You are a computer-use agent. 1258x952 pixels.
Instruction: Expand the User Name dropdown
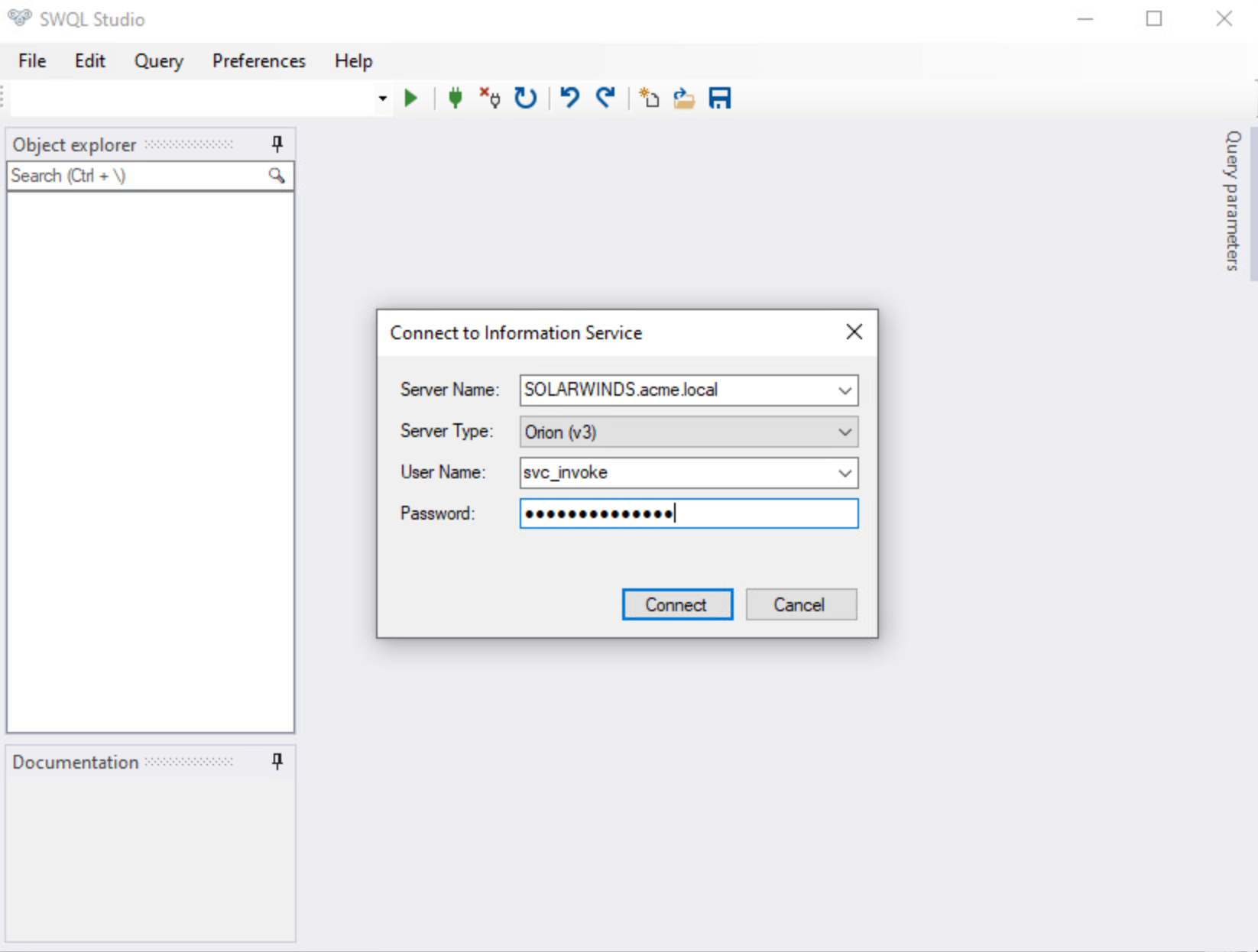coord(845,473)
